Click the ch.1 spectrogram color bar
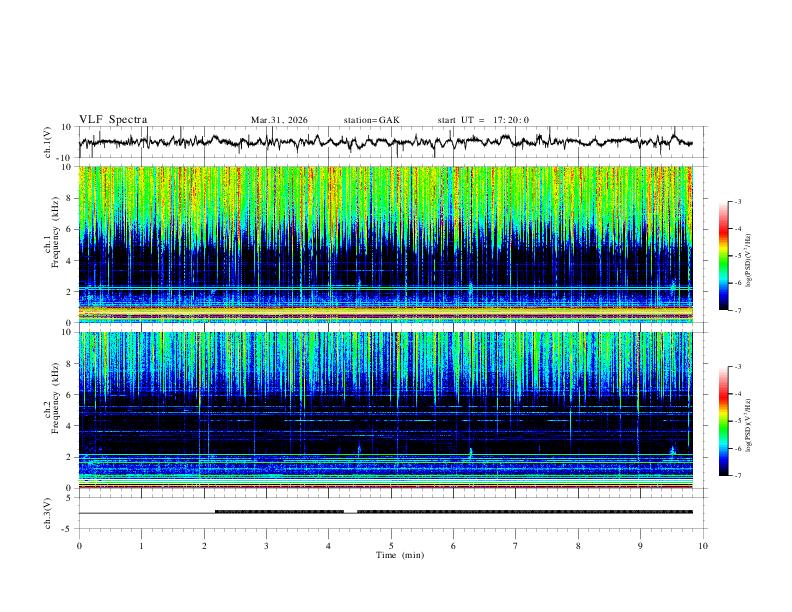 pyautogui.click(x=723, y=256)
